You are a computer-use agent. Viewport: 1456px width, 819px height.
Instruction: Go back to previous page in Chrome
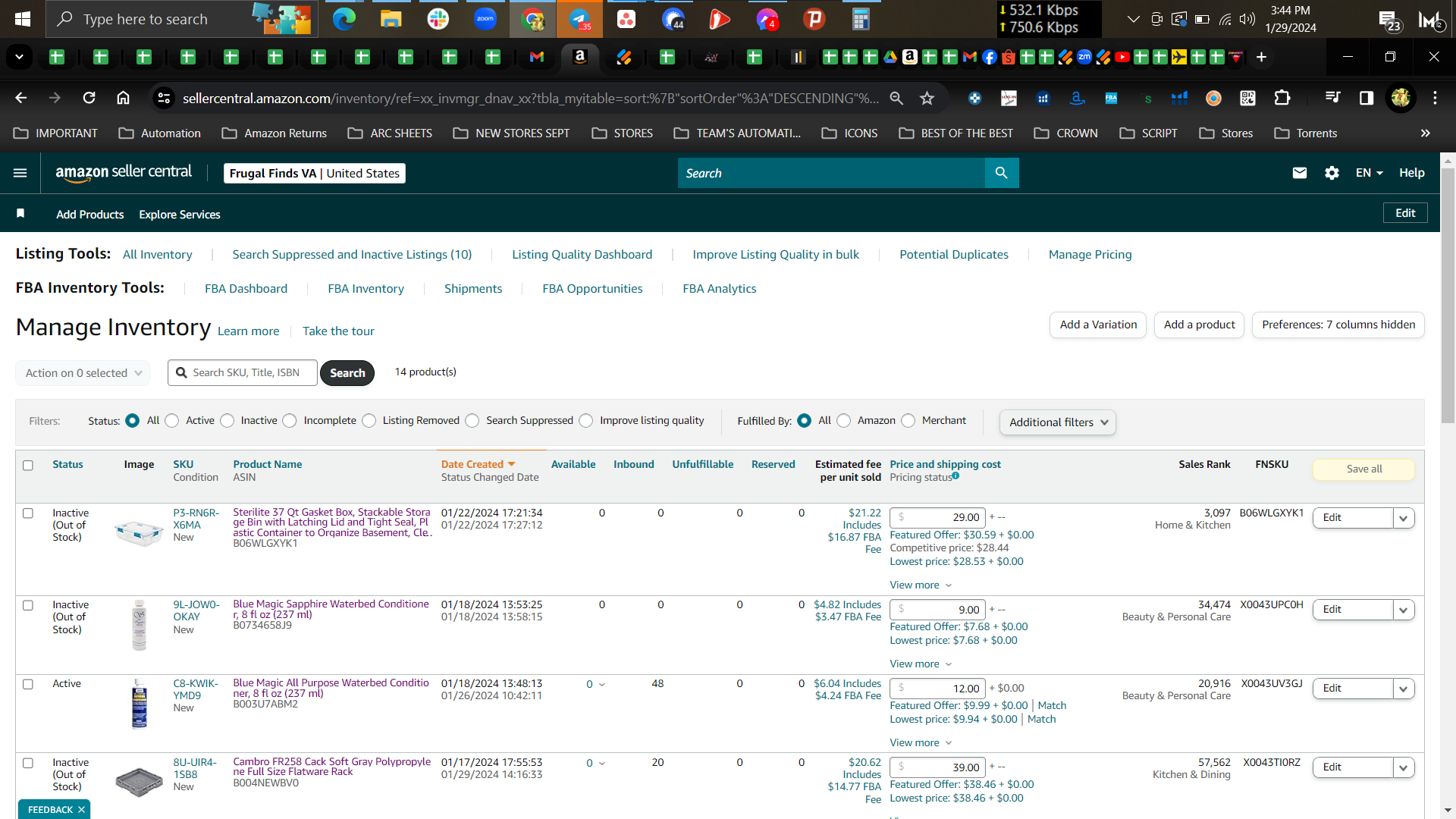pos(21,98)
